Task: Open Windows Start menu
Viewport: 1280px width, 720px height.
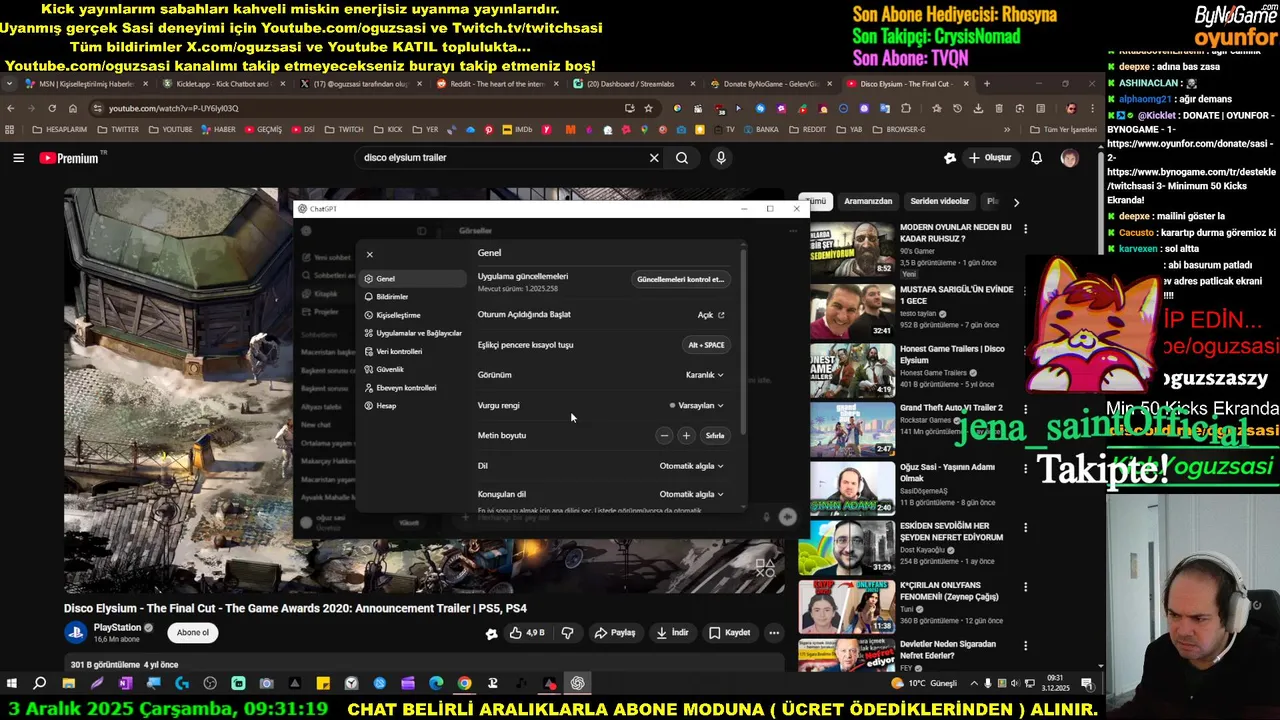Action: pyautogui.click(x=12, y=684)
